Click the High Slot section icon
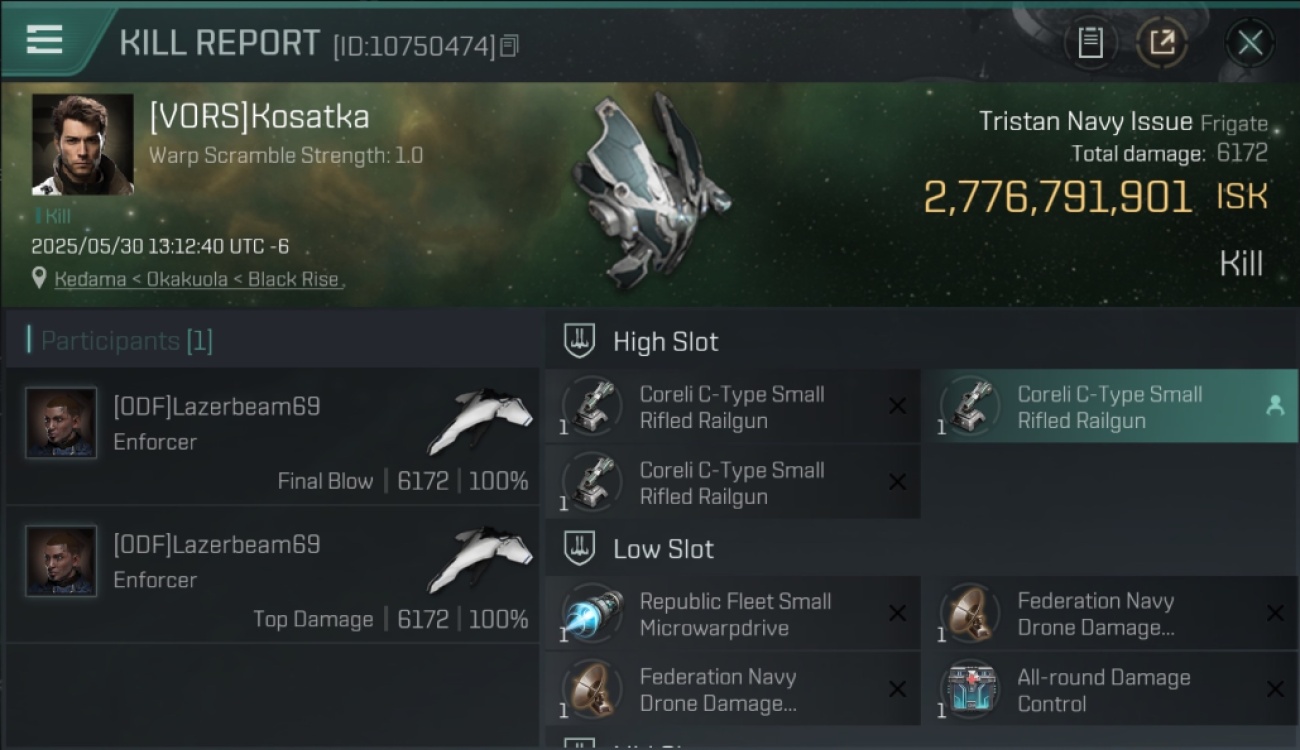The image size is (1300, 750). coord(579,341)
